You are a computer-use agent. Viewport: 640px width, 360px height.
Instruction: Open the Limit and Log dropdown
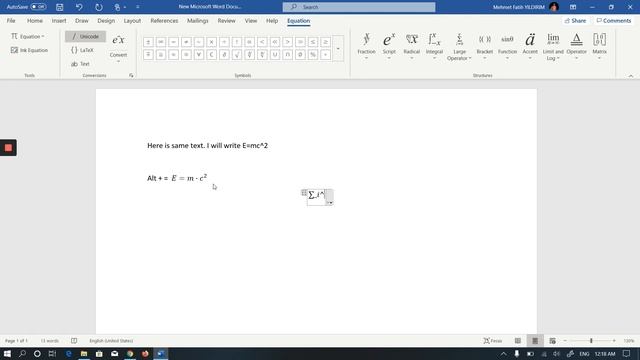coord(553,47)
